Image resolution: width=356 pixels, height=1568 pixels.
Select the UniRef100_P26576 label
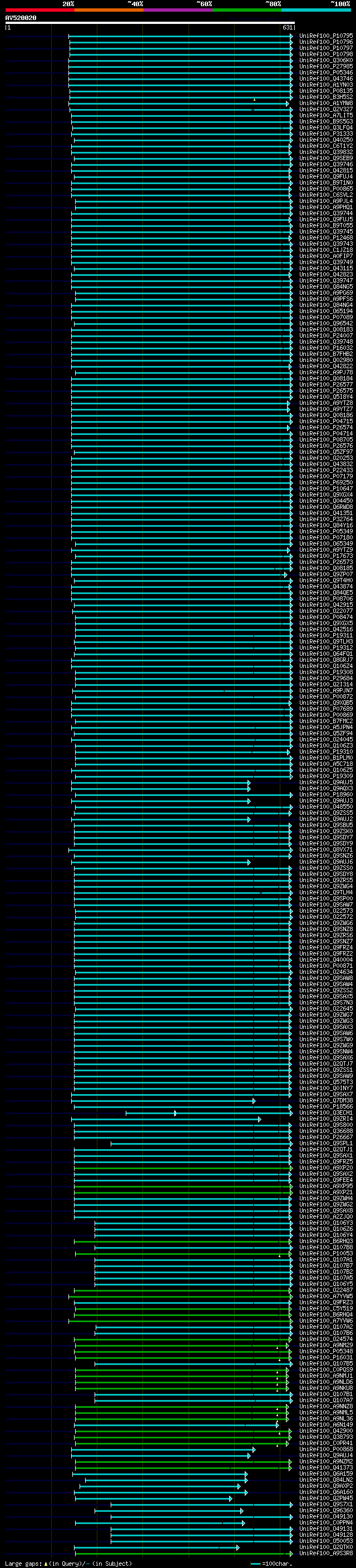pyautogui.click(x=325, y=446)
